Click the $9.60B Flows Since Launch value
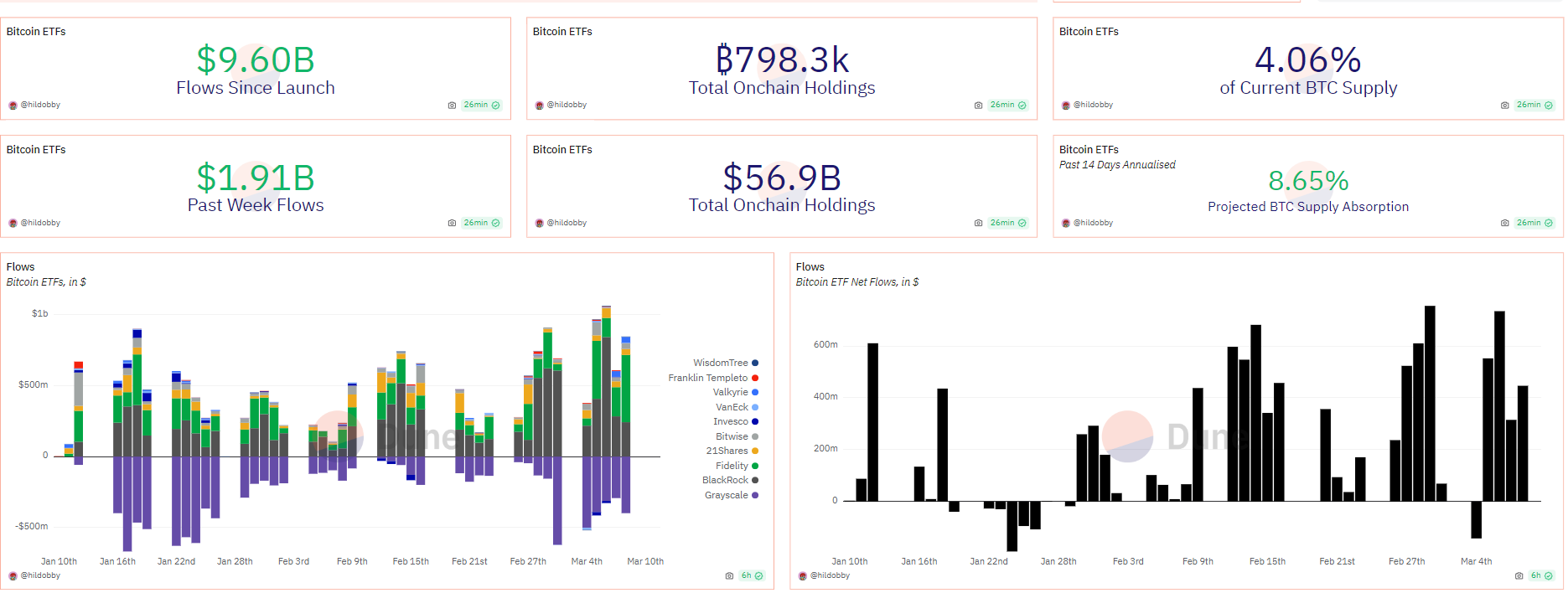 coord(256,60)
